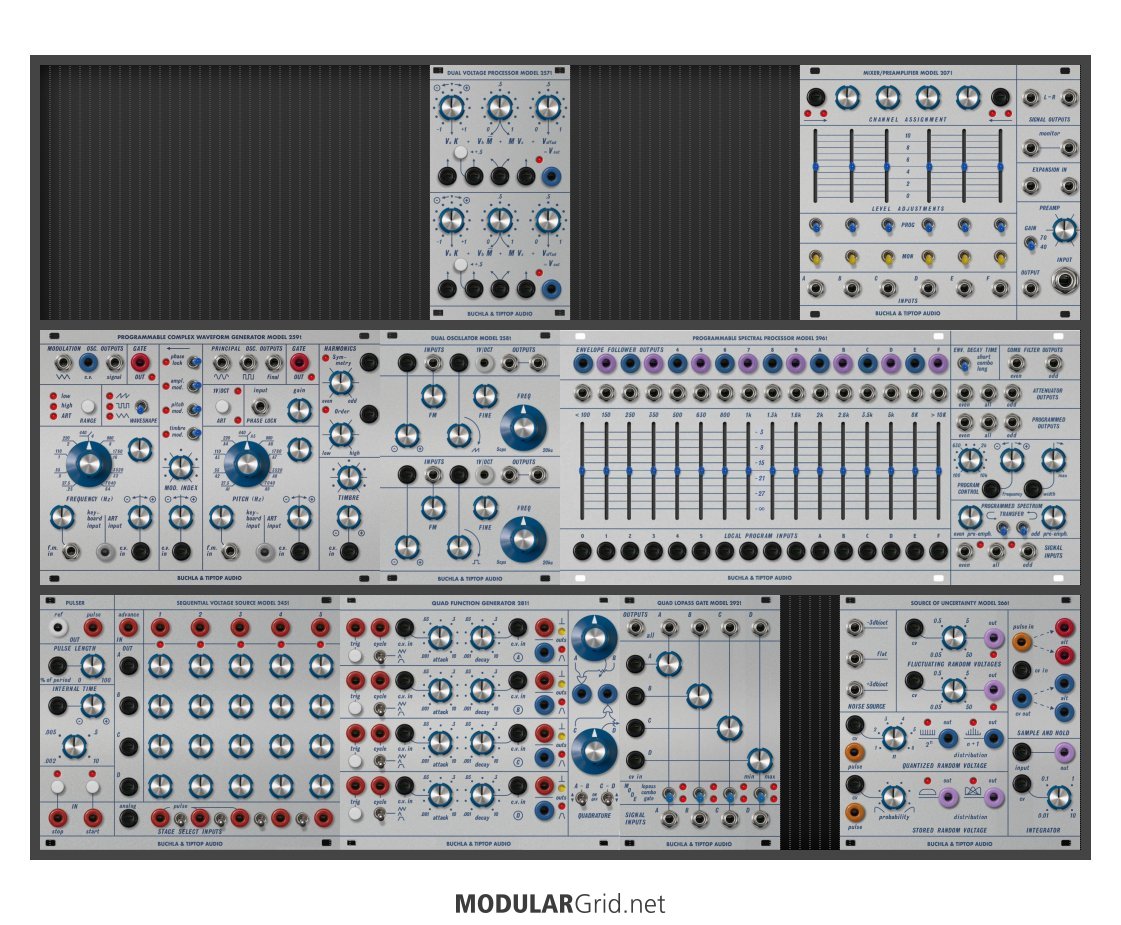Click the comb filter even output jack
The image size is (1121, 925).
(x=1016, y=364)
